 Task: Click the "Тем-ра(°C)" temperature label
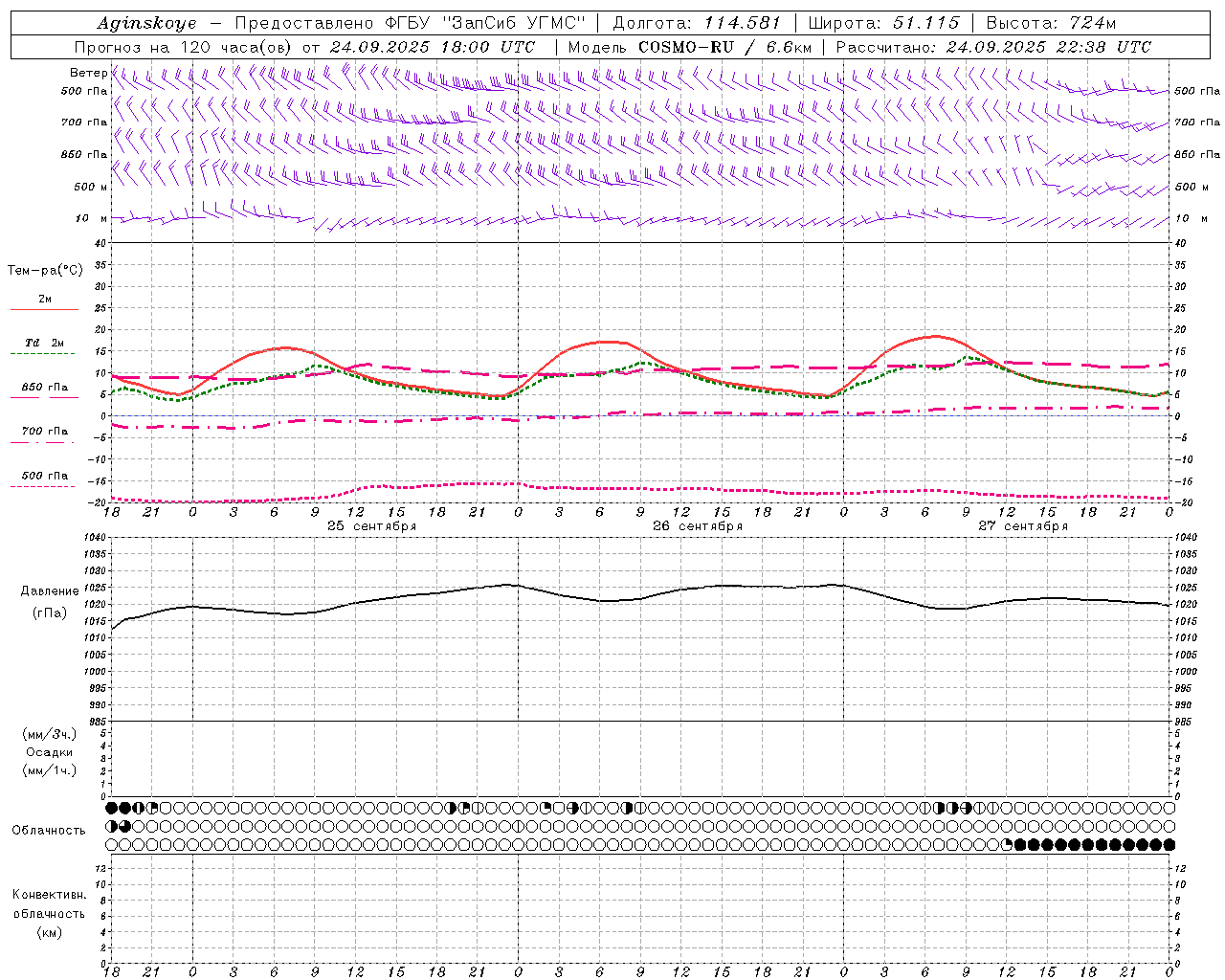[45, 271]
